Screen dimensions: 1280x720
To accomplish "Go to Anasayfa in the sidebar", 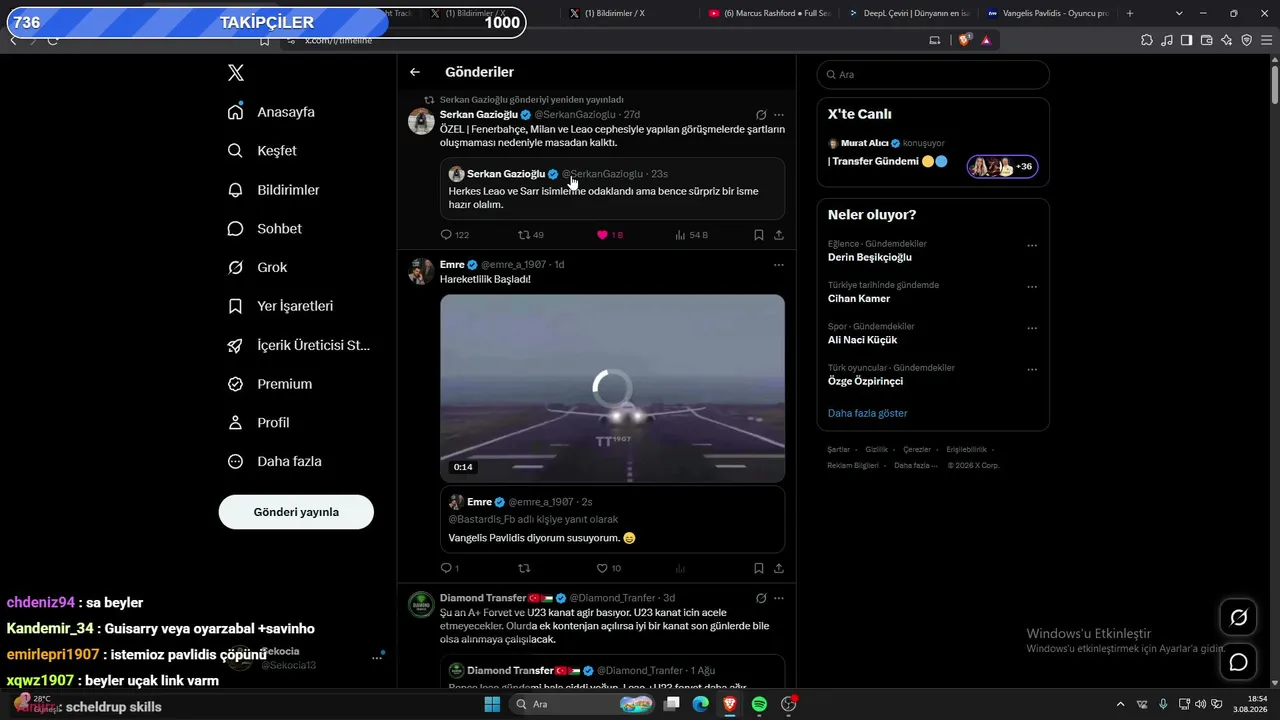I will [271, 112].
